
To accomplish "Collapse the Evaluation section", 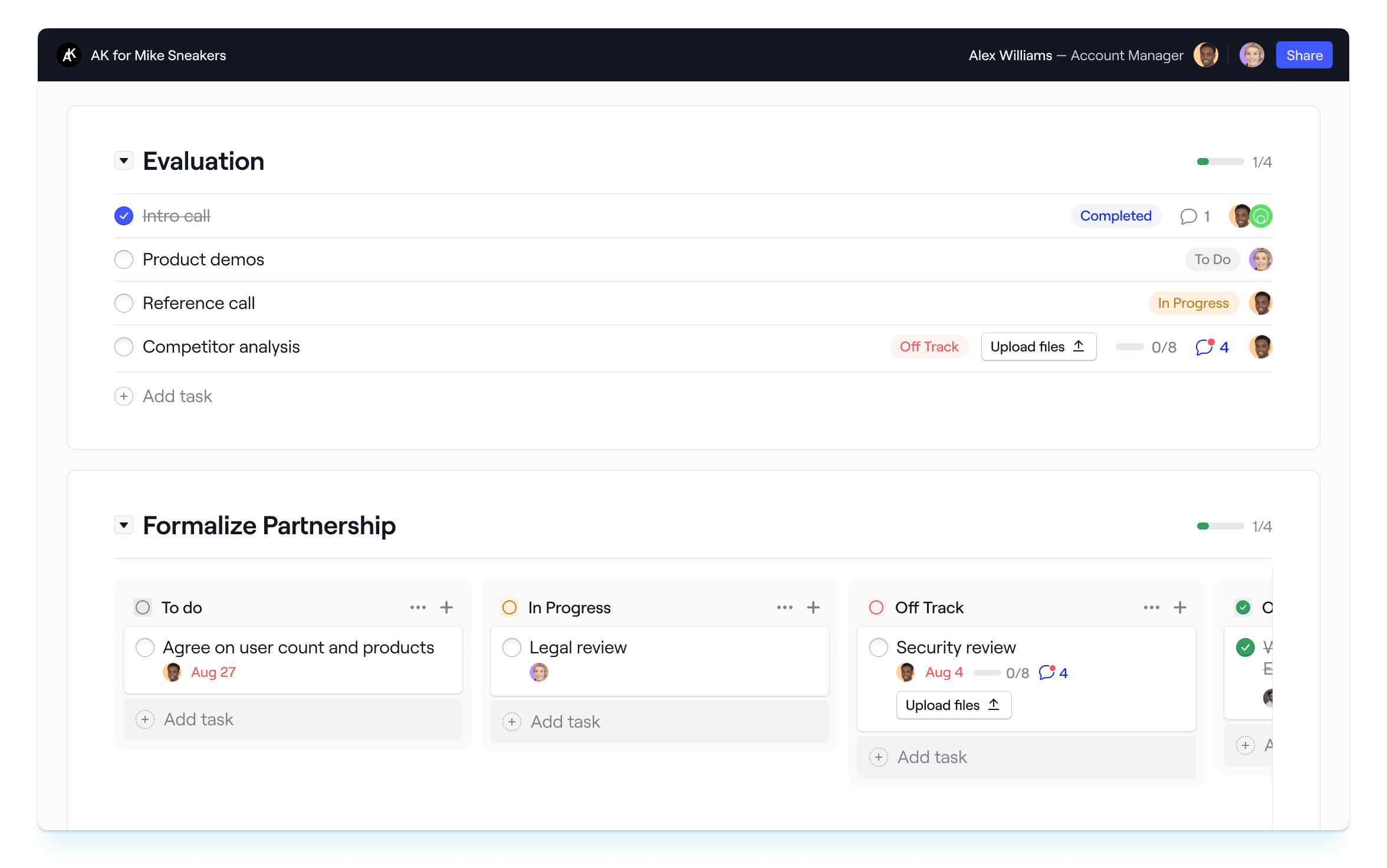I will [x=124, y=160].
